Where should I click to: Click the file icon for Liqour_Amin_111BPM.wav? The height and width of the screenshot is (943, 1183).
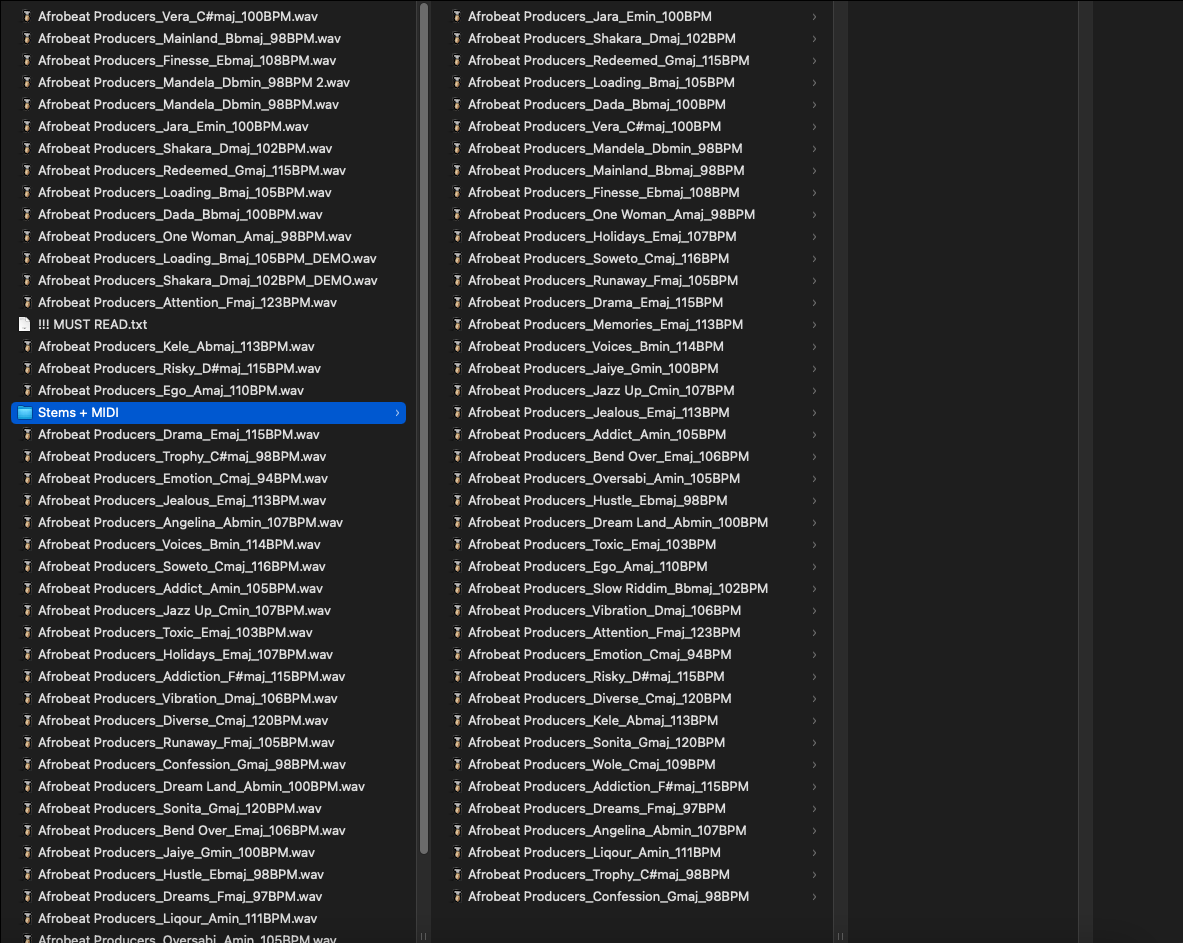coord(26,918)
